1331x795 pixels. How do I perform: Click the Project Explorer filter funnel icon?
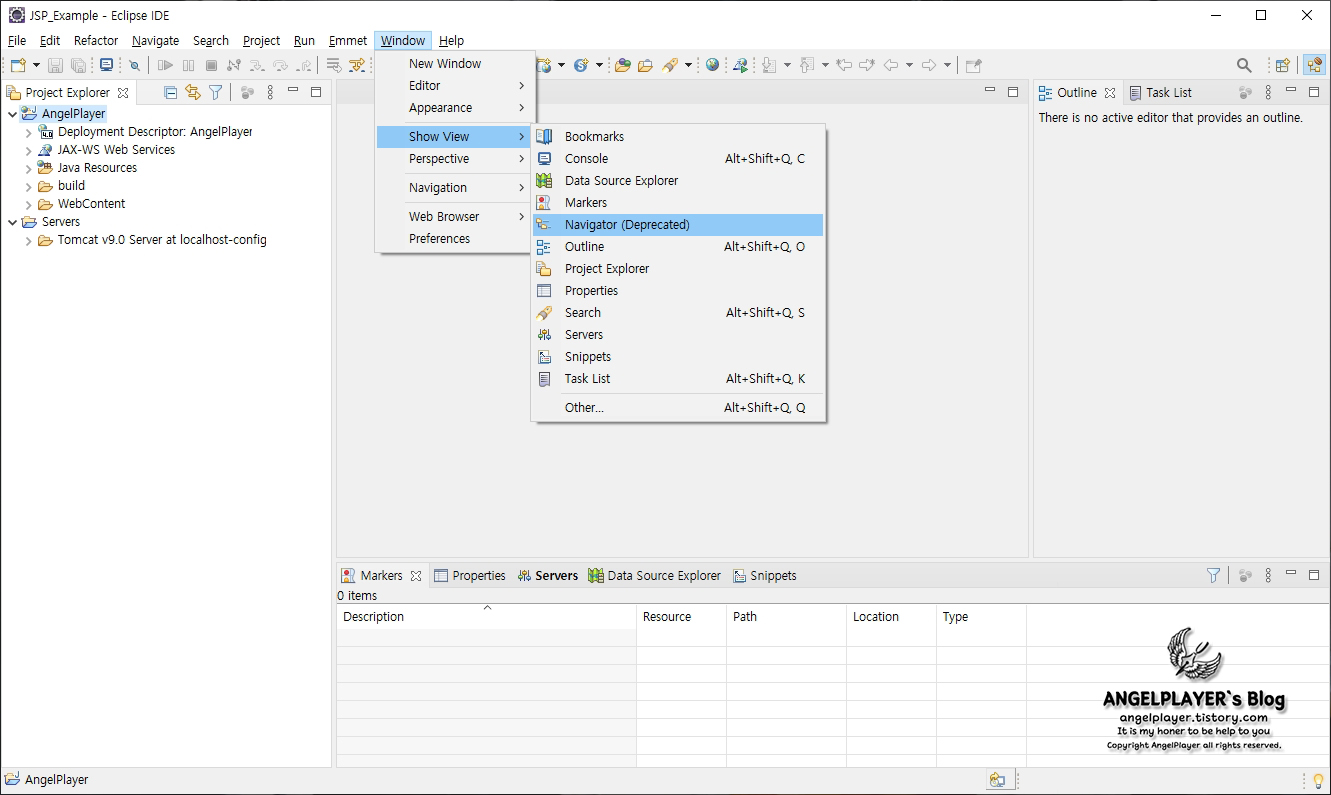point(215,92)
